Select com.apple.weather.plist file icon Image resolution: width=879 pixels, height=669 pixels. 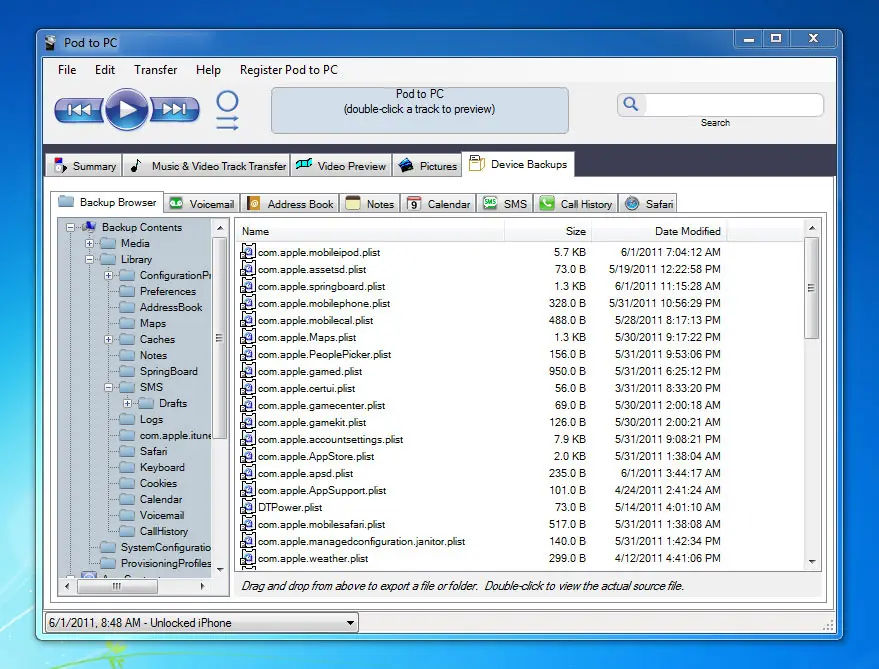[x=248, y=558]
